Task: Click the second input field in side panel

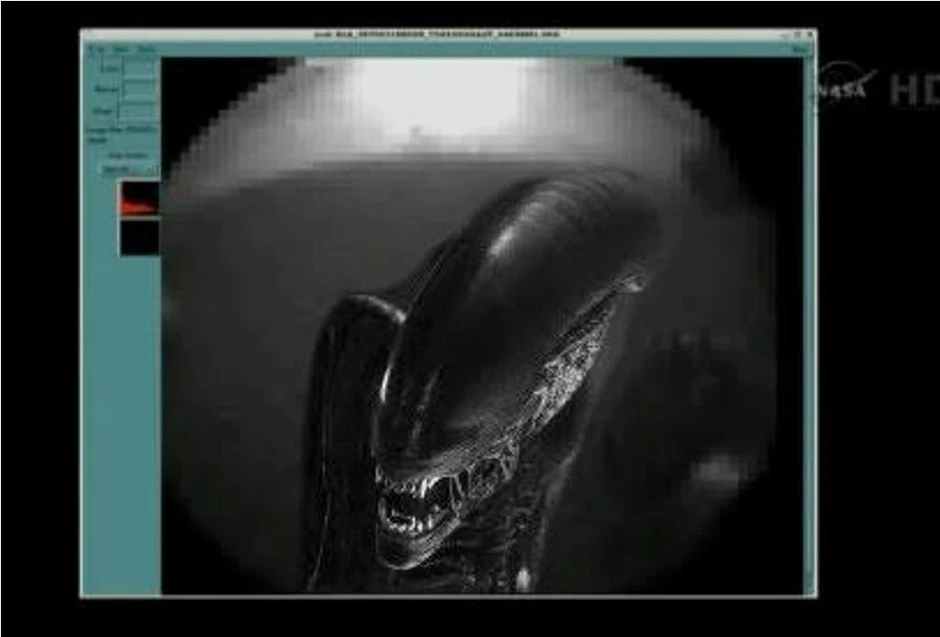Action: 139,90
